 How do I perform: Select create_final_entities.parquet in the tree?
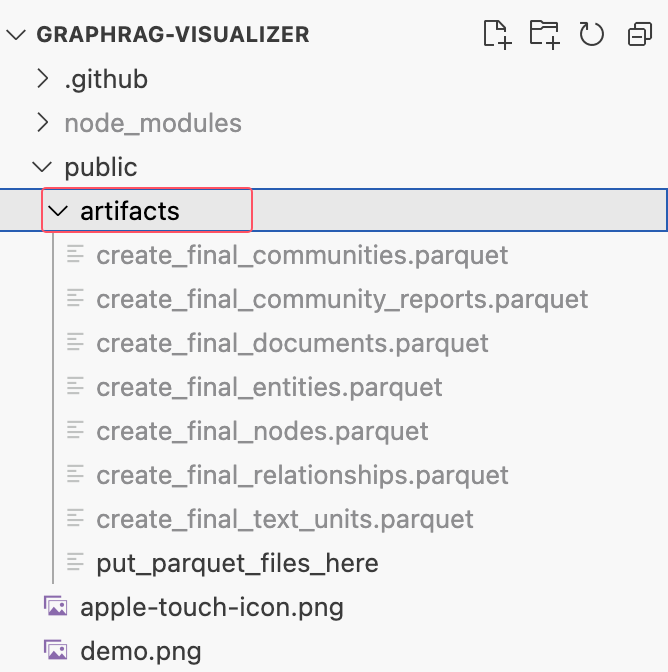(269, 387)
